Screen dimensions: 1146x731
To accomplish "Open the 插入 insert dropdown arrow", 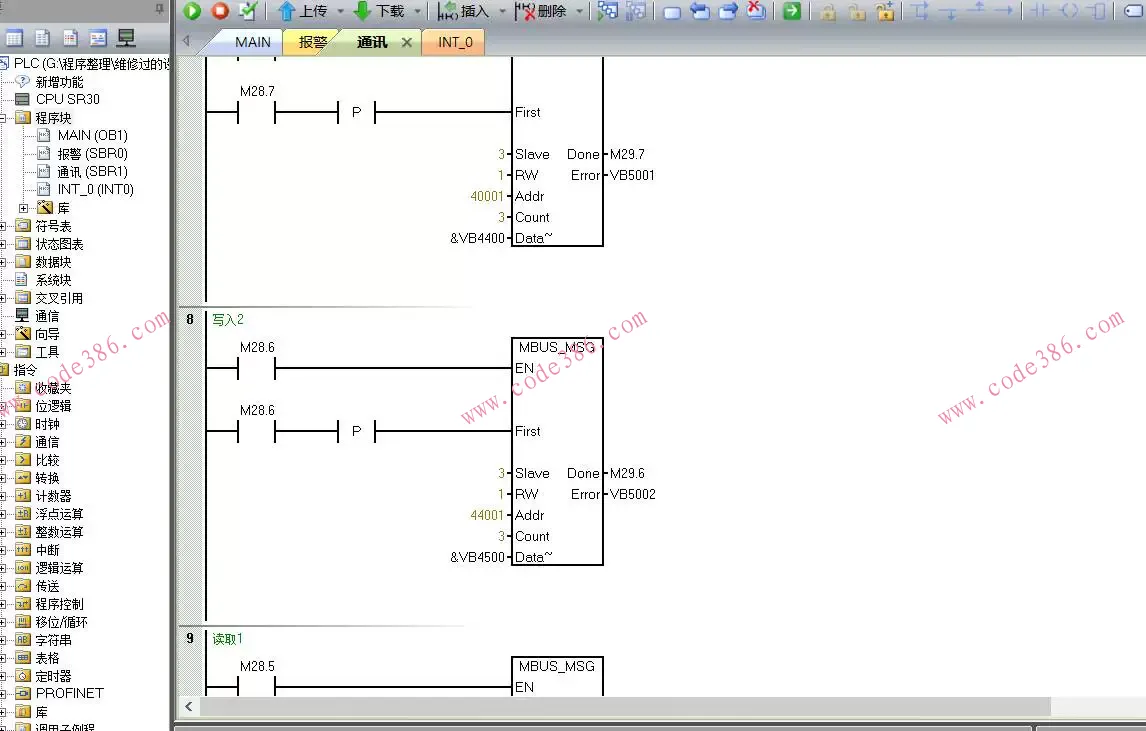I will pyautogui.click(x=502, y=12).
